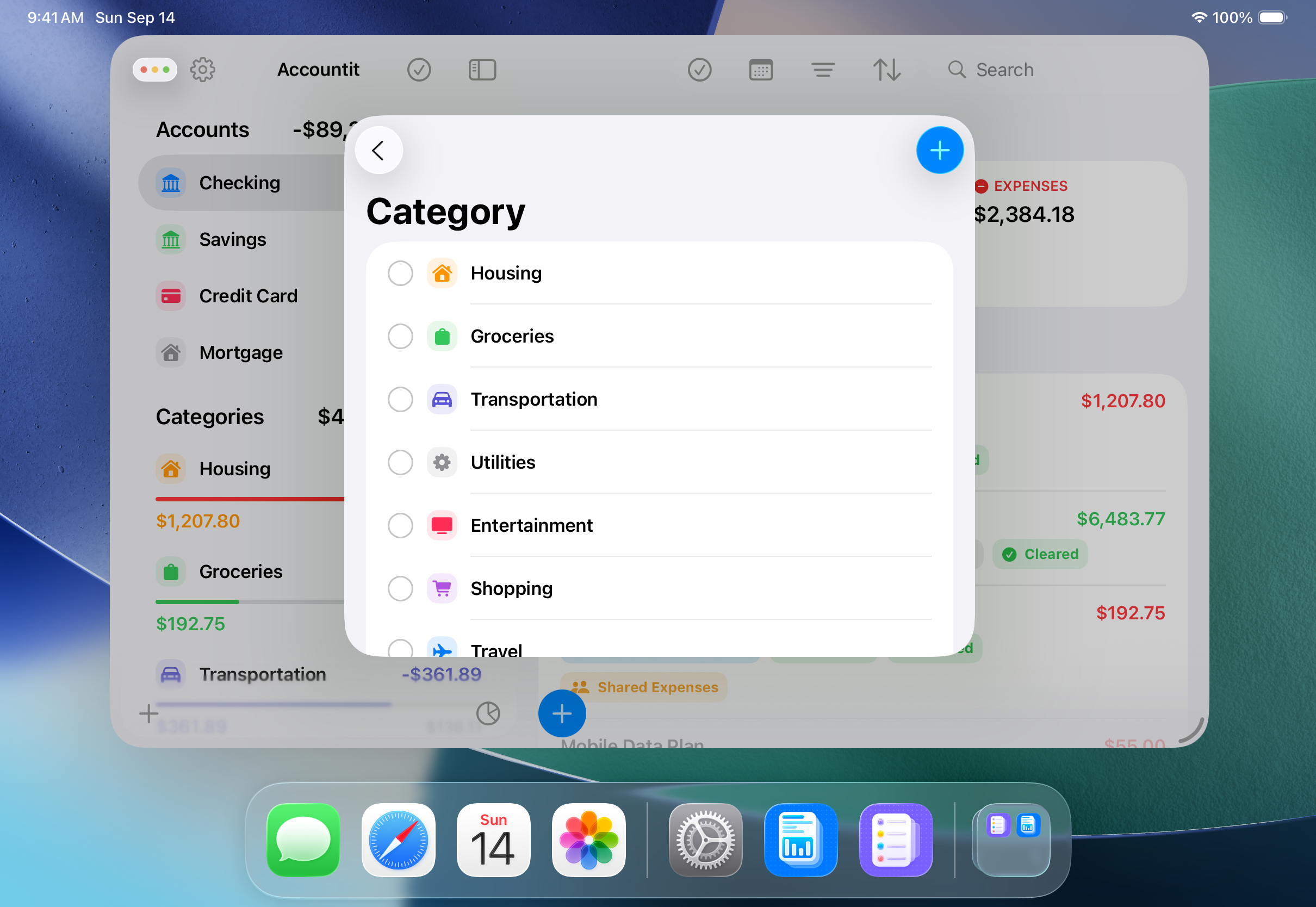Viewport: 1316px width, 907px height.
Task: Select the Housing radio button
Action: point(400,274)
